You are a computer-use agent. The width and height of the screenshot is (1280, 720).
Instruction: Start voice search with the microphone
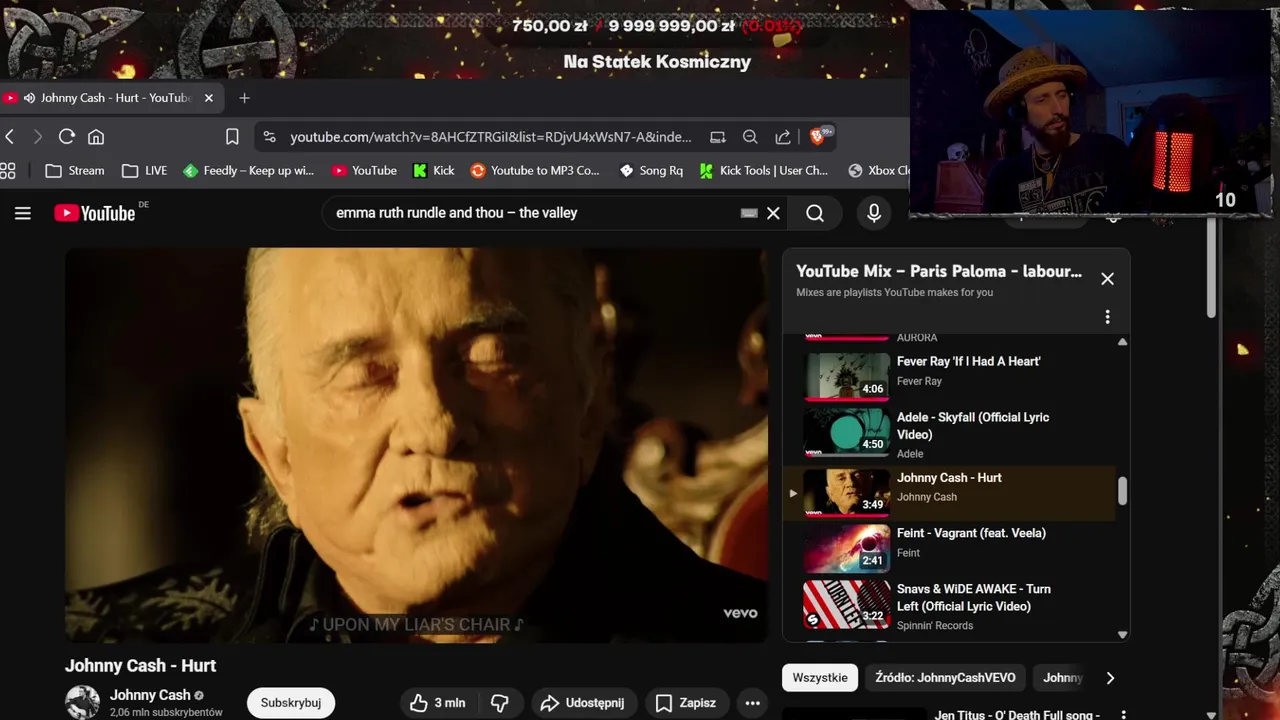point(874,213)
